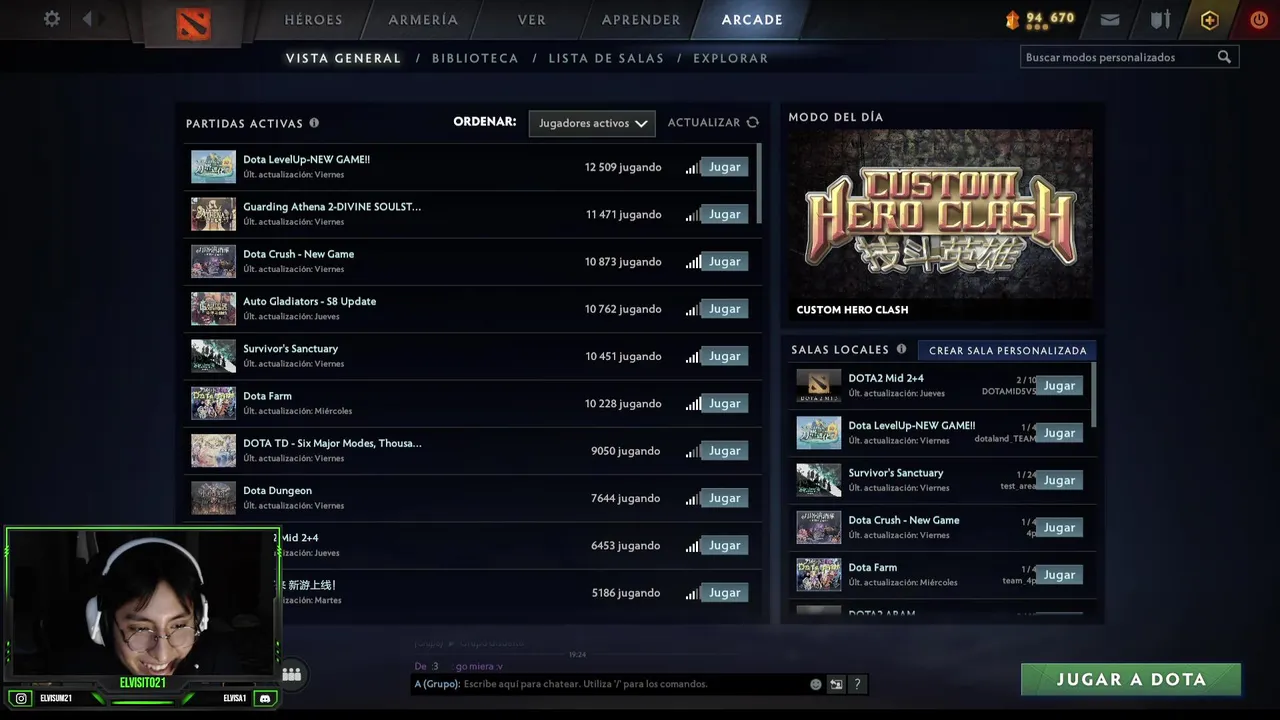Click Jugar for Dota Crush local room
The image size is (1280, 720).
click(1059, 528)
